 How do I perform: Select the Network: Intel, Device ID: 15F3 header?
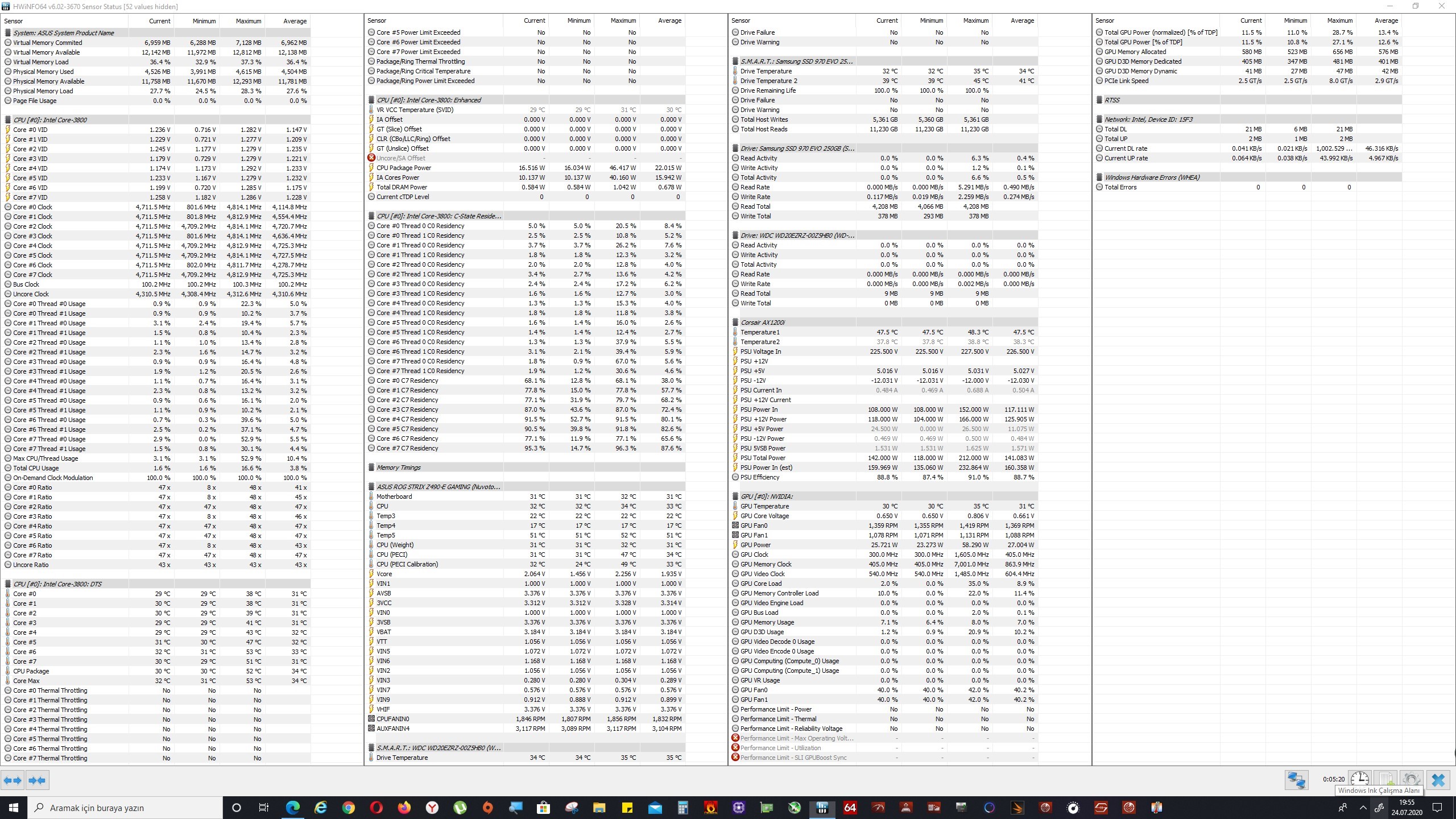[1248, 119]
